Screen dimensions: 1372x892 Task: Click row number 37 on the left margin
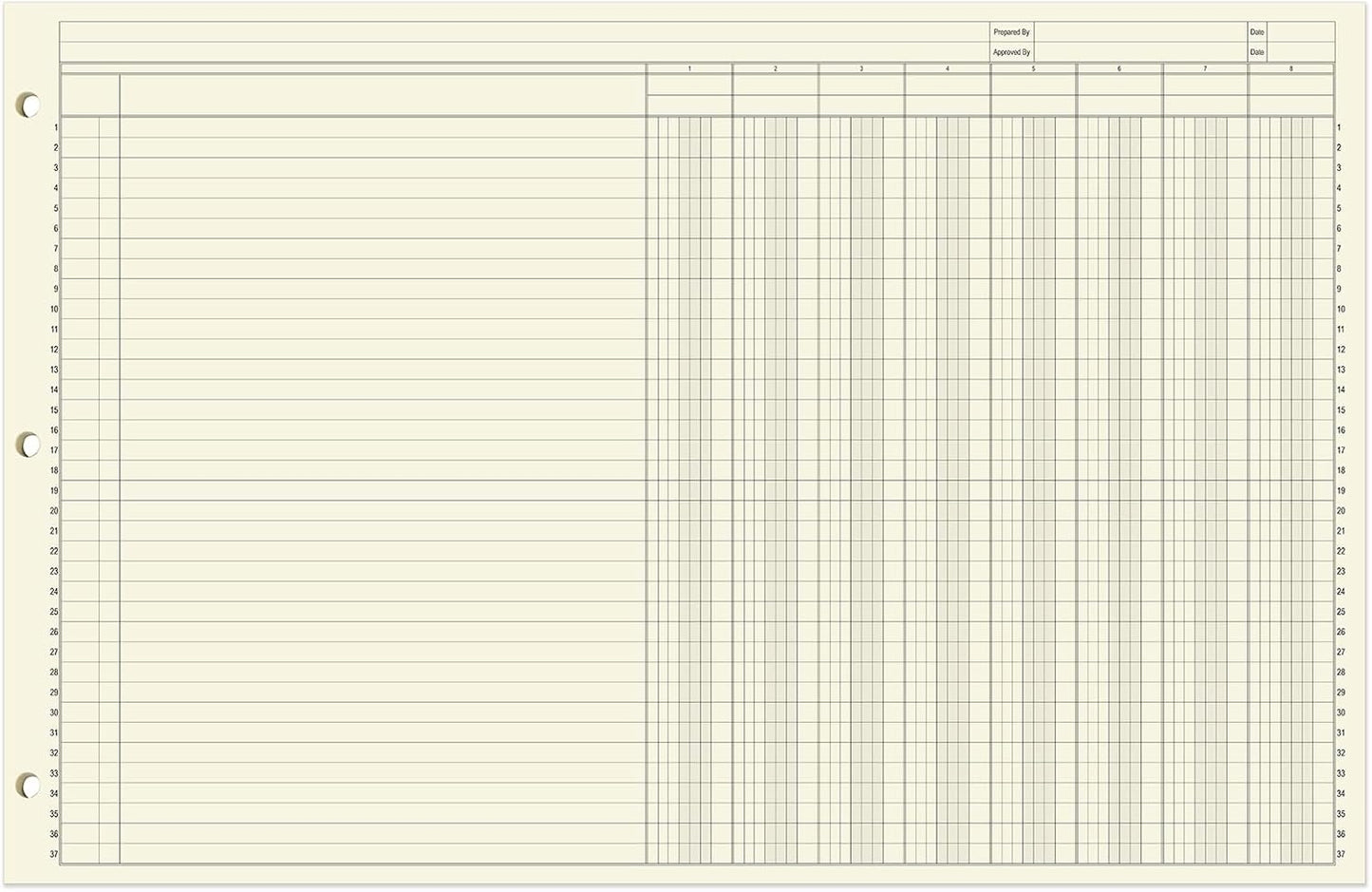pyautogui.click(x=54, y=853)
